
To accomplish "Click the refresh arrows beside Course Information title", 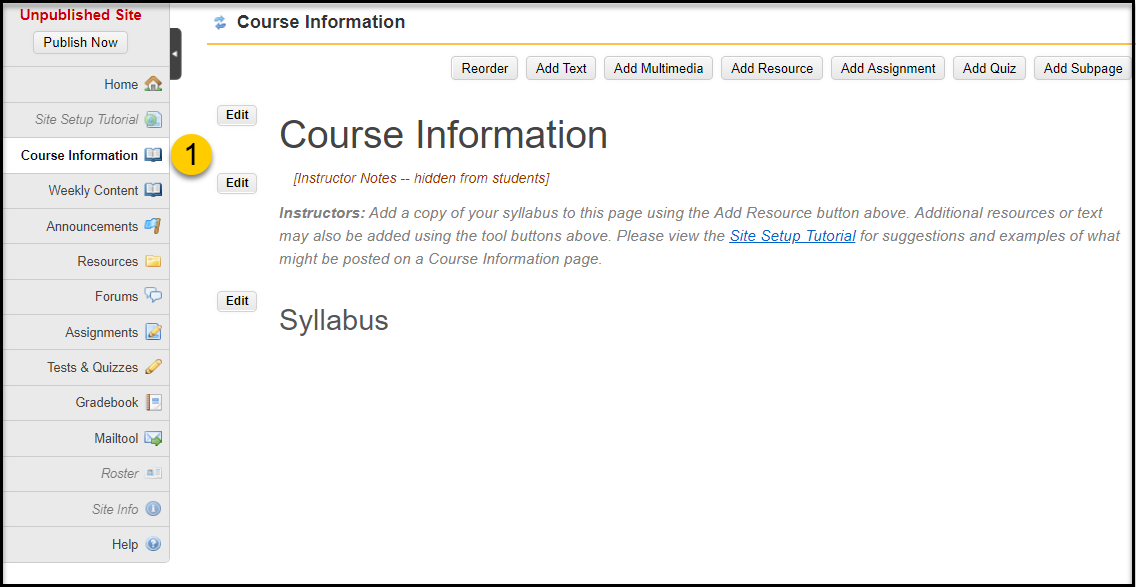I will pos(220,22).
